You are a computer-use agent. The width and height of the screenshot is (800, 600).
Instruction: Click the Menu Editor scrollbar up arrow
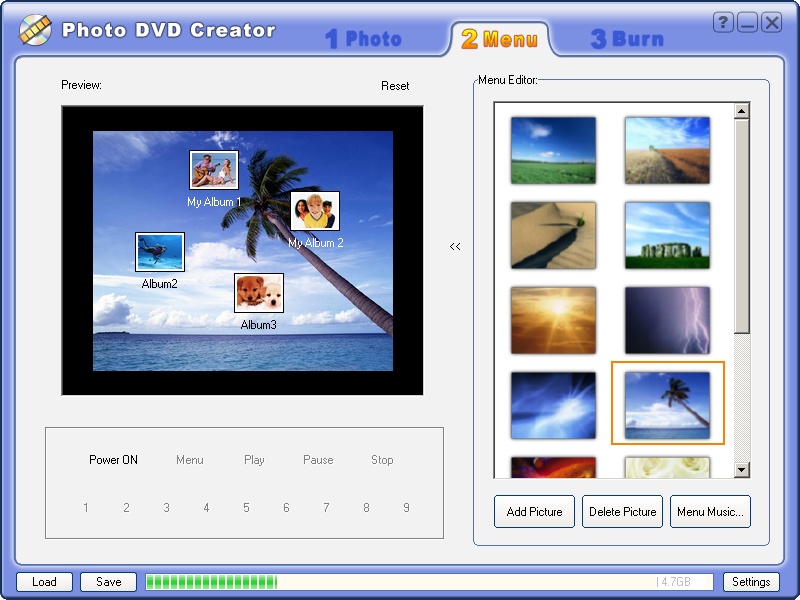point(741,111)
